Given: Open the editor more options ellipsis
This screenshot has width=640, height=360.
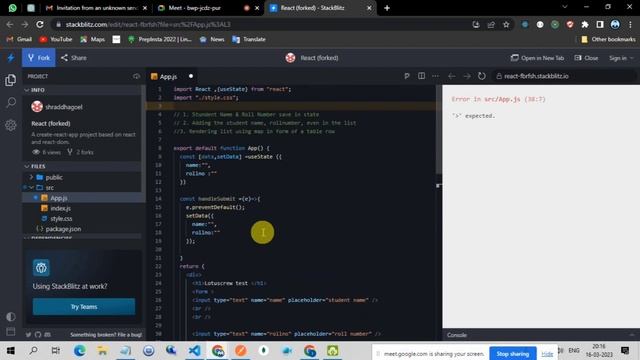Looking at the screenshot, I should click(x=436, y=76).
